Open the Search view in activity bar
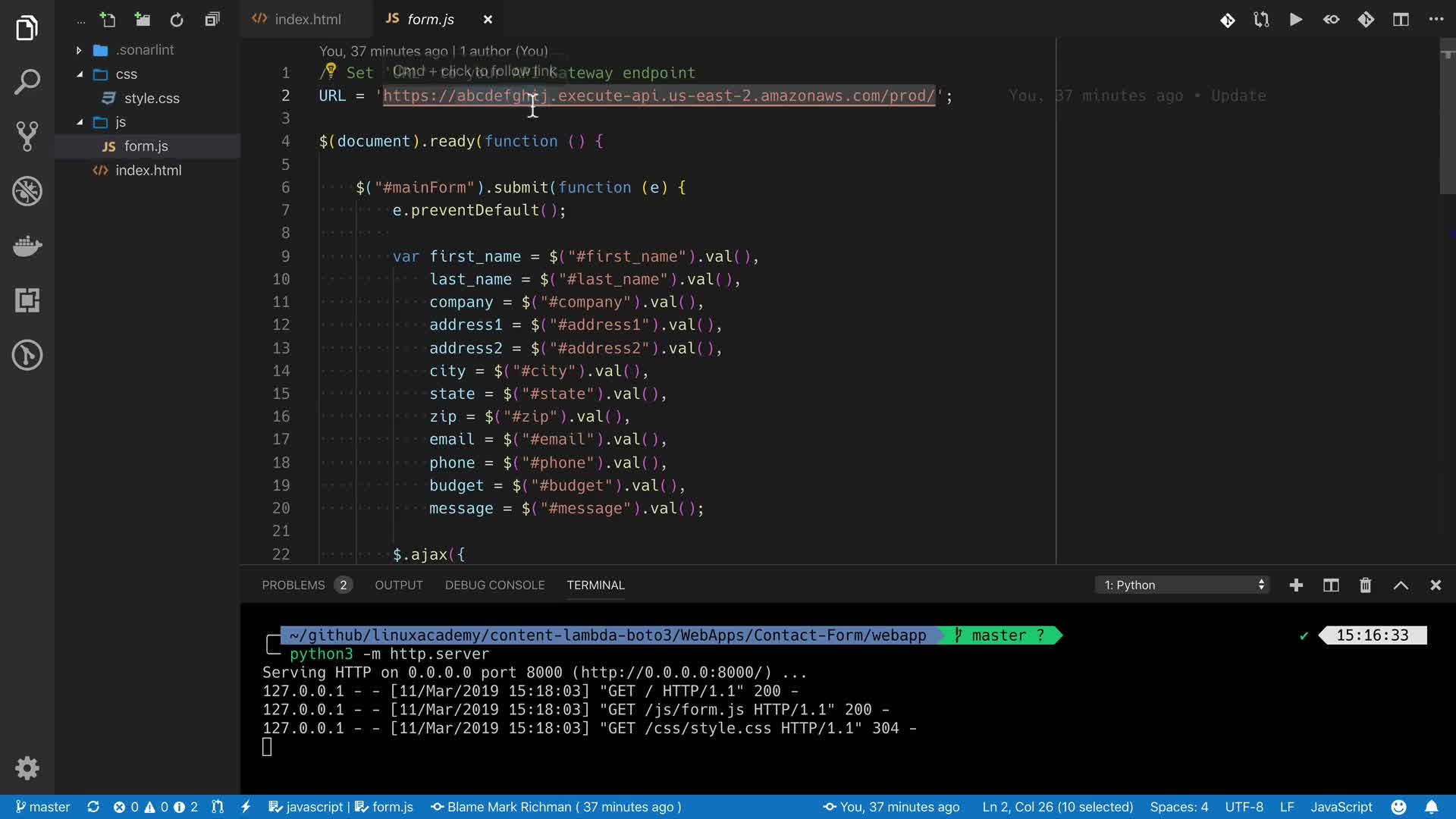The image size is (1456, 819). (27, 82)
